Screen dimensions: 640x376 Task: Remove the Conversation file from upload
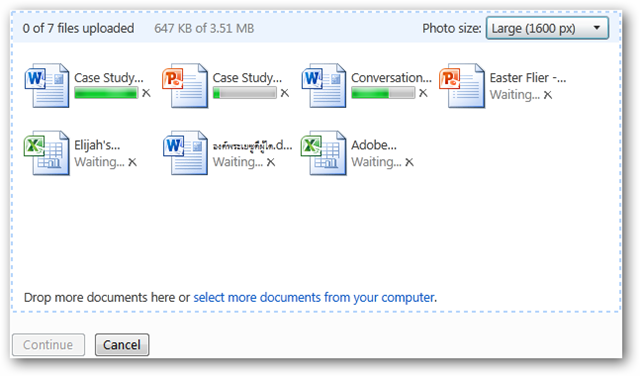point(423,93)
